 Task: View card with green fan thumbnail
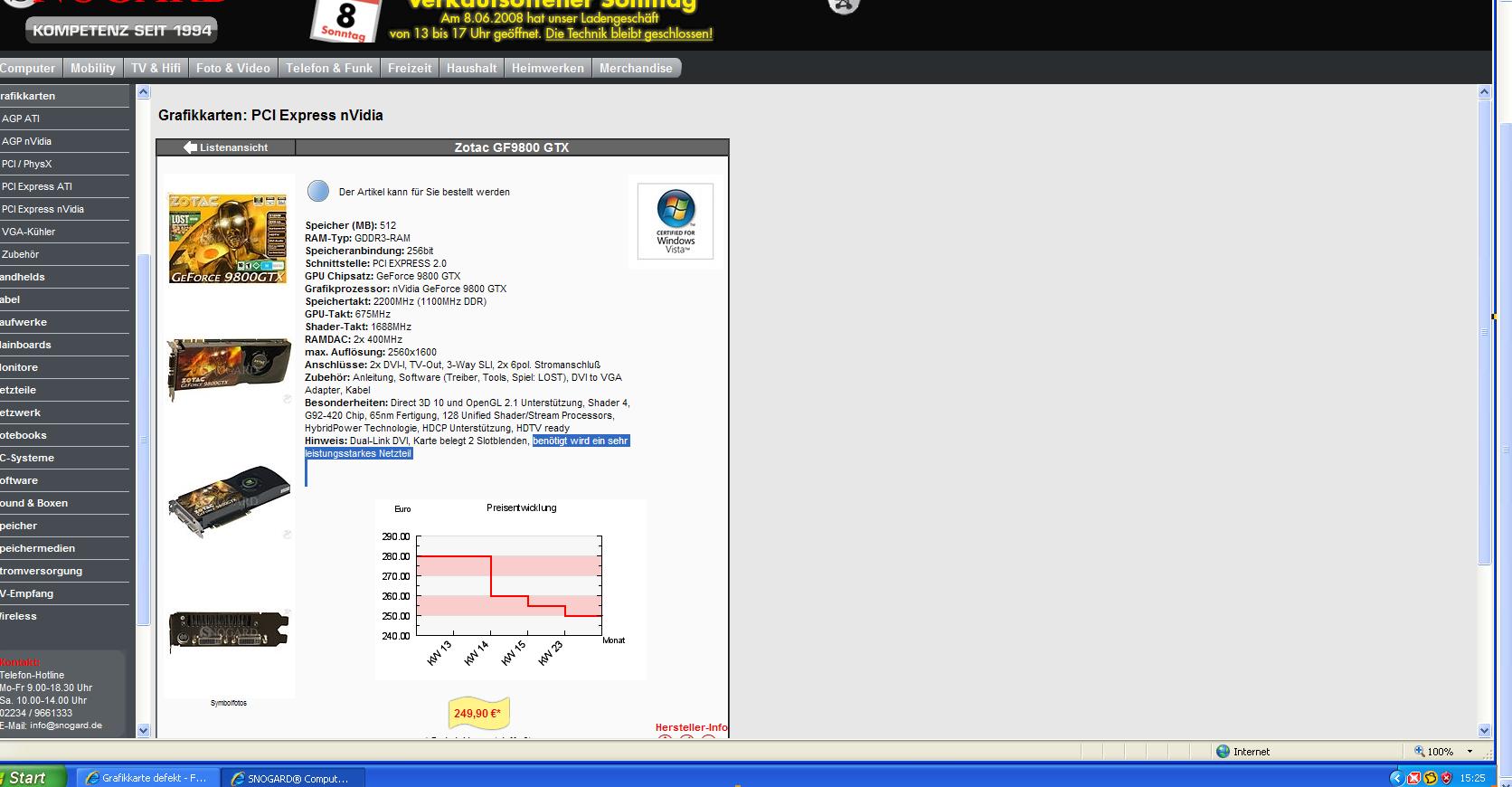pyautogui.click(x=229, y=500)
